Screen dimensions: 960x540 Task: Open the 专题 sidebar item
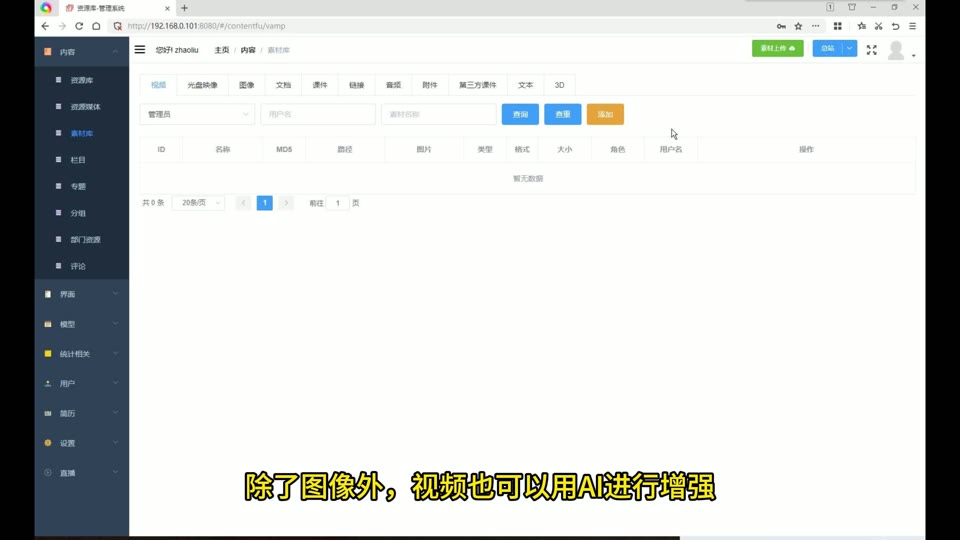click(81, 186)
